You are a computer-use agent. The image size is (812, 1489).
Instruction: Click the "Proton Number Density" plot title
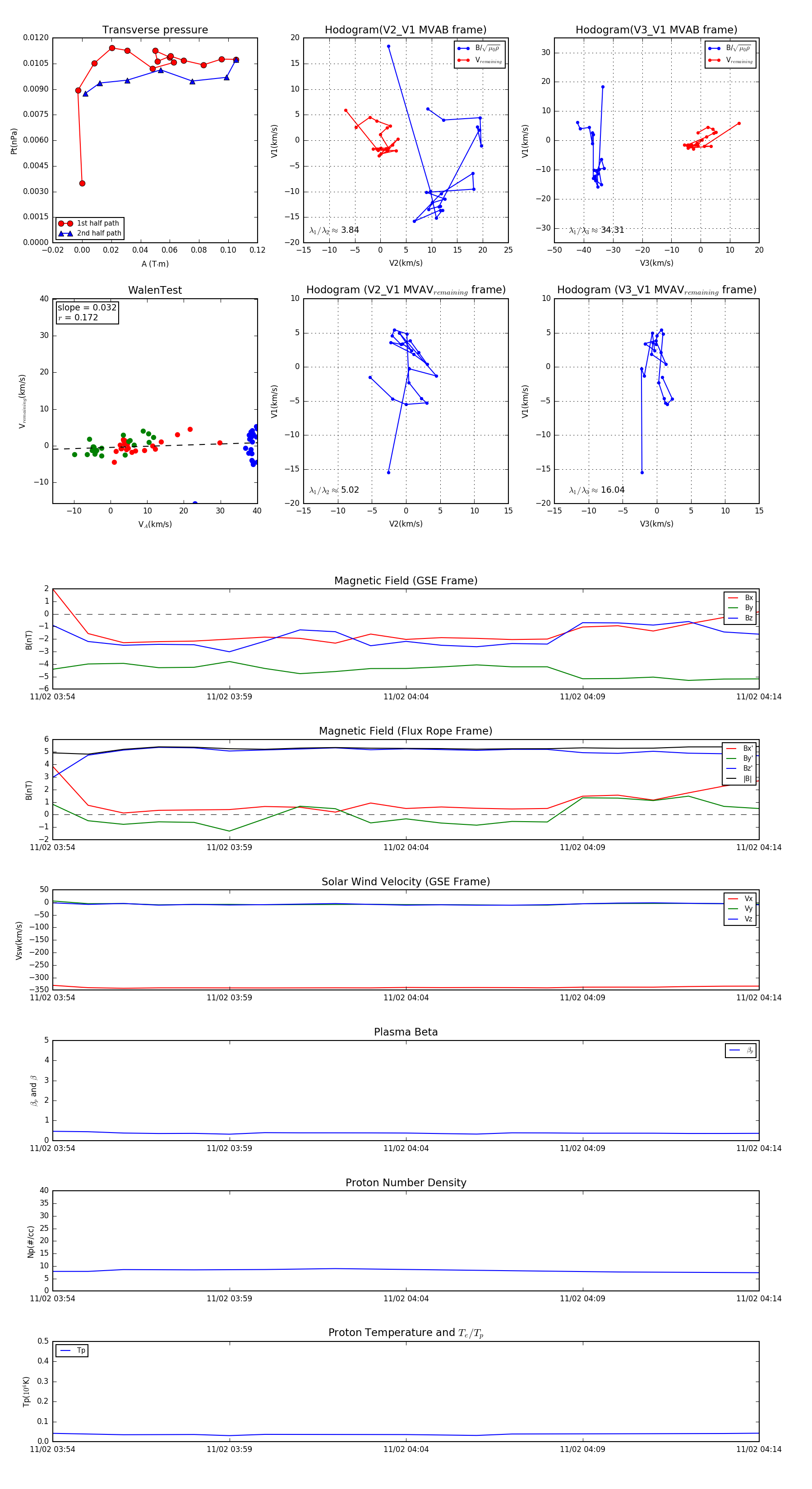(406, 1183)
